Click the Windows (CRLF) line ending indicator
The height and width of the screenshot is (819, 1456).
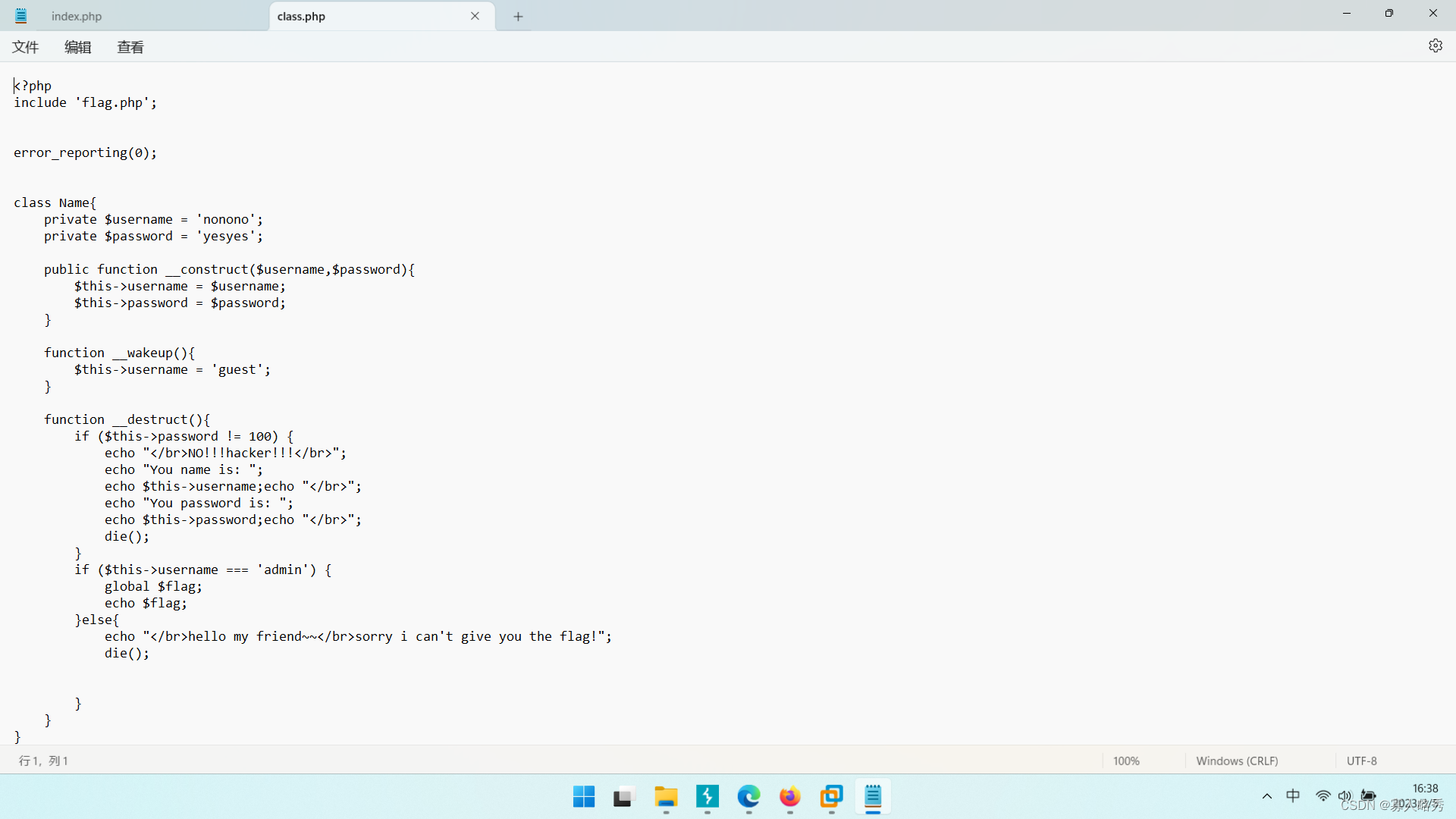click(1237, 761)
